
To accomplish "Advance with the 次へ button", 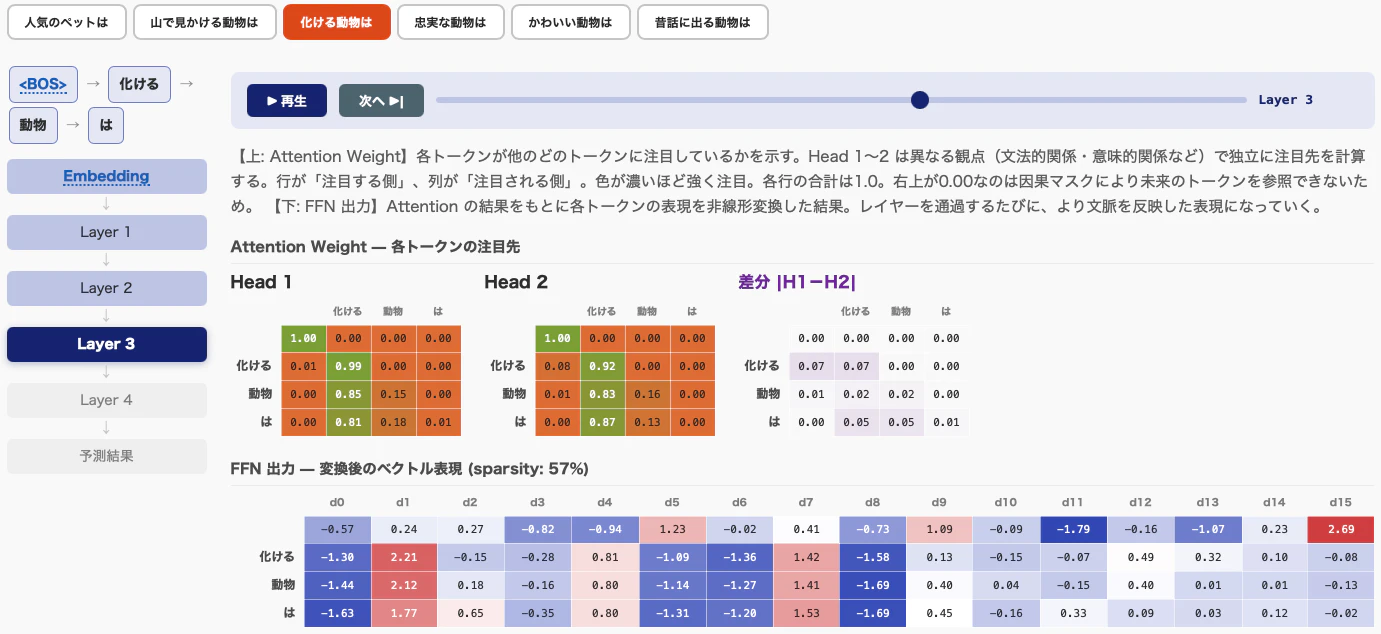I will [381, 100].
